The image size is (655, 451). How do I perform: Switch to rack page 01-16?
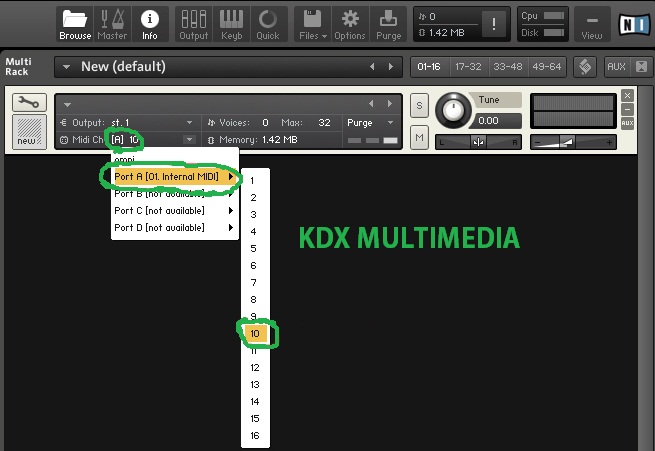click(x=429, y=67)
